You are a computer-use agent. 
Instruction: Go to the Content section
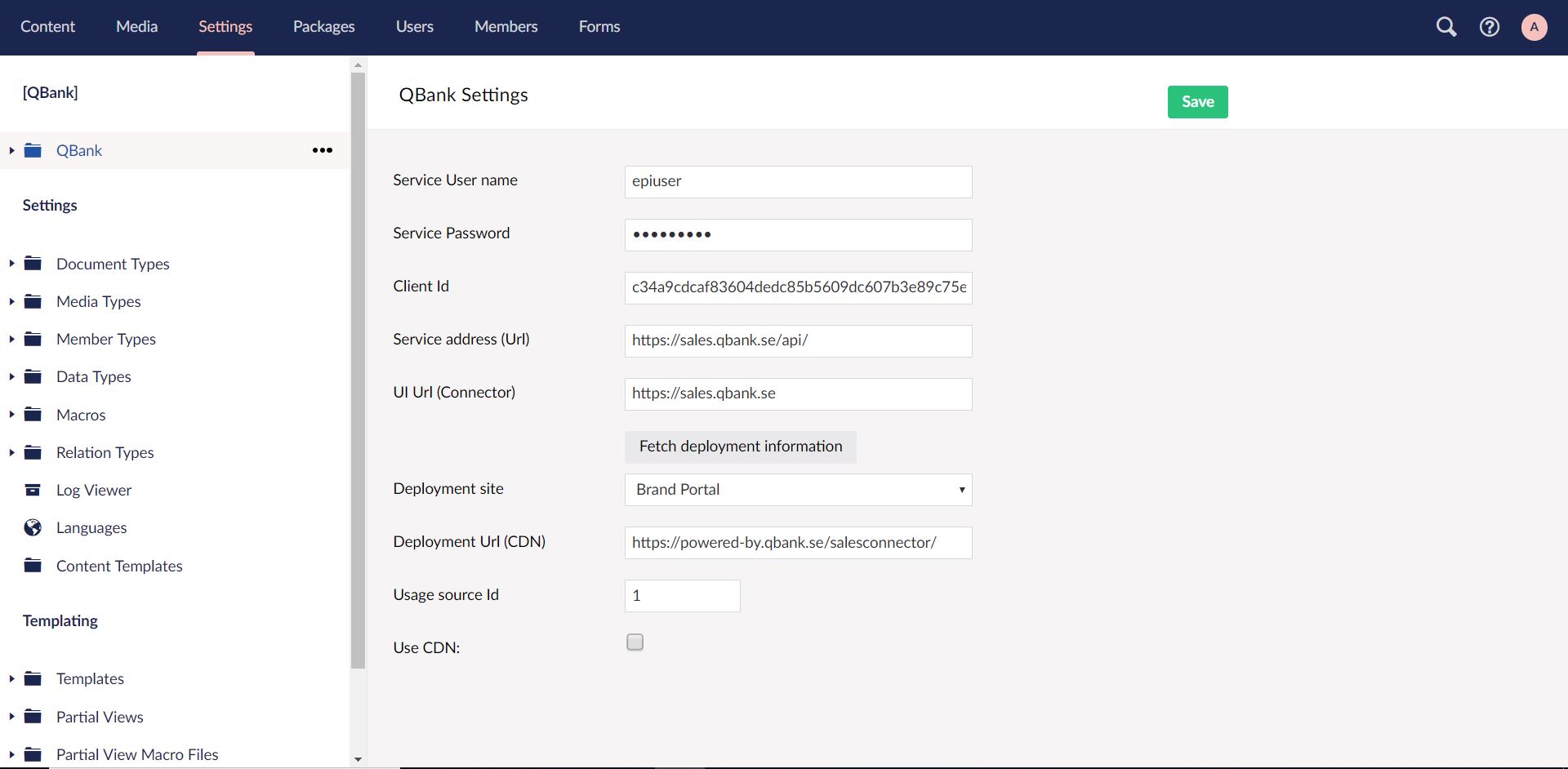point(47,27)
